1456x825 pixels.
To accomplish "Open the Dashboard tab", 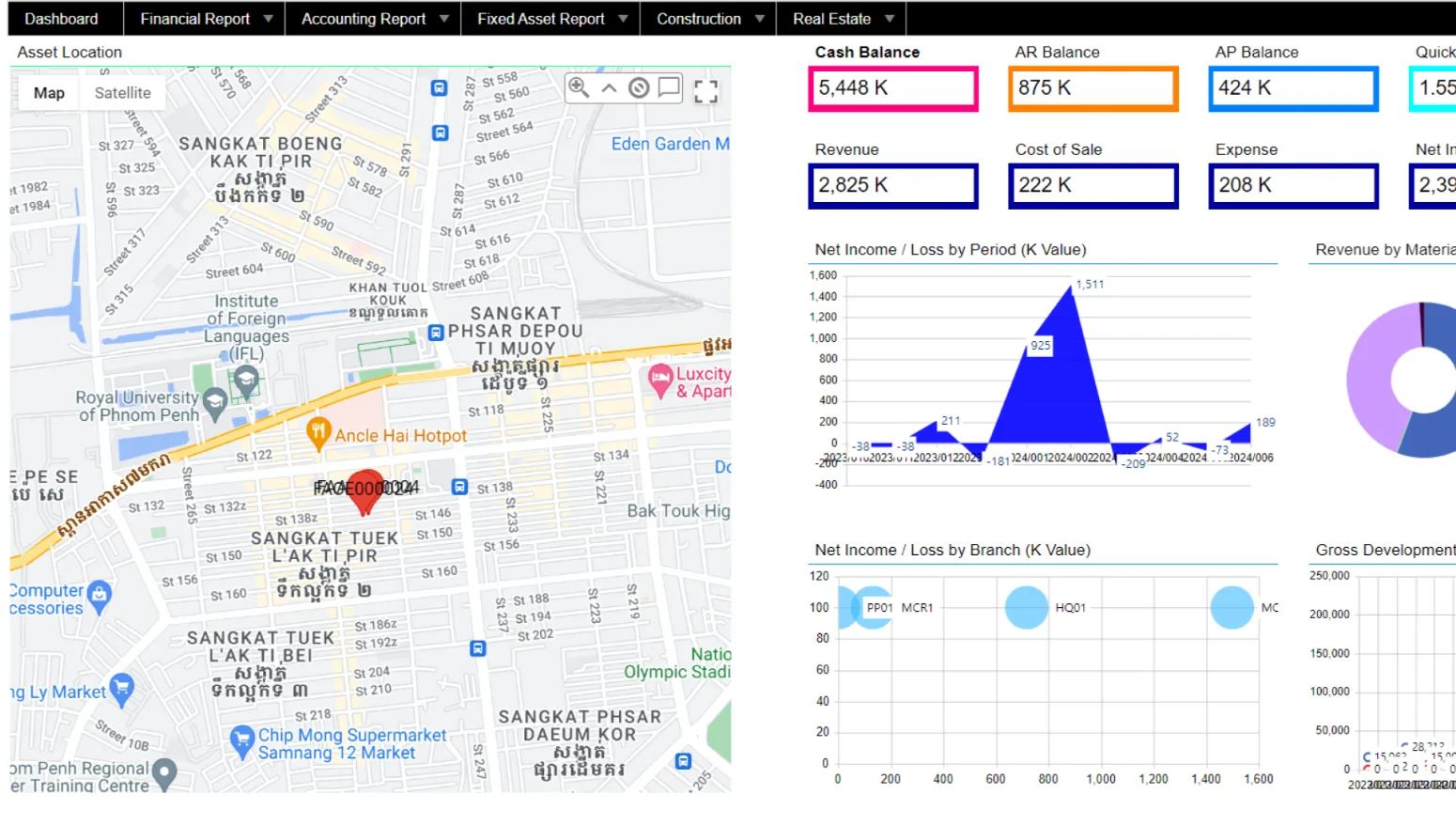I will [x=61, y=19].
